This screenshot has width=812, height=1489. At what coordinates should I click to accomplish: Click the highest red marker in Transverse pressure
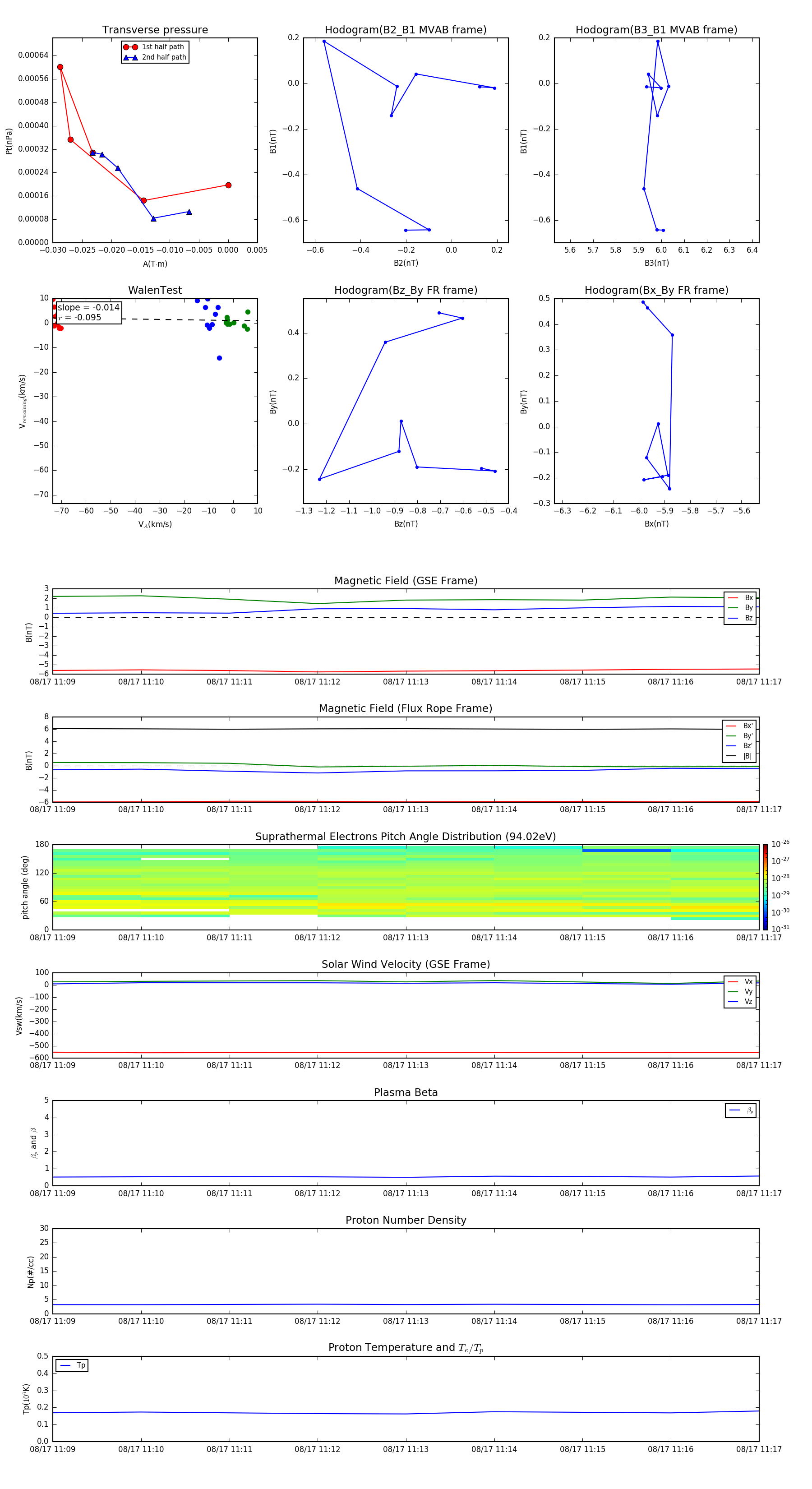tap(60, 67)
